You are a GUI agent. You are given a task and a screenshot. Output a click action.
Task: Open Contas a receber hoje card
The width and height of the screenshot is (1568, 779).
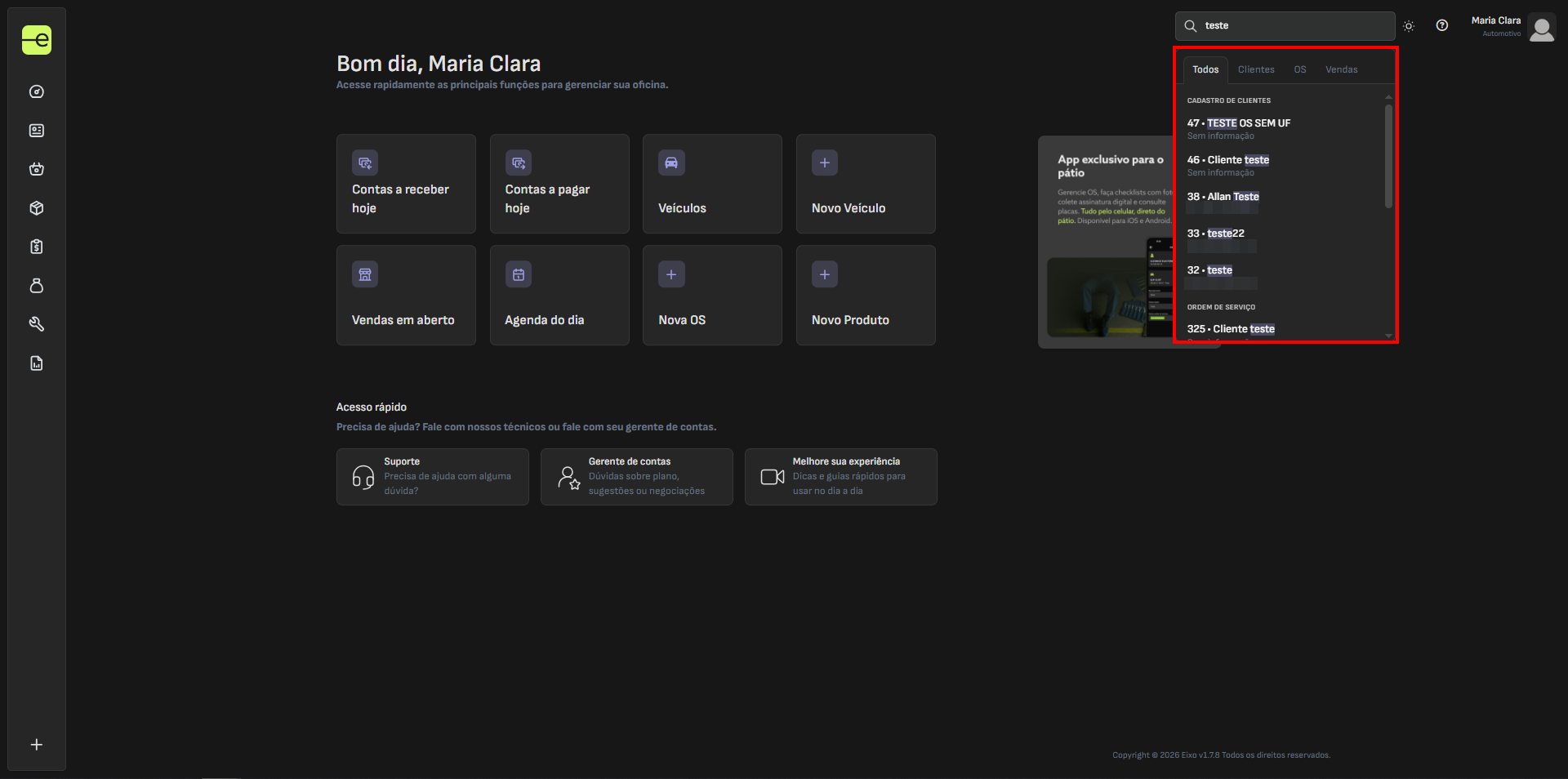(x=406, y=184)
